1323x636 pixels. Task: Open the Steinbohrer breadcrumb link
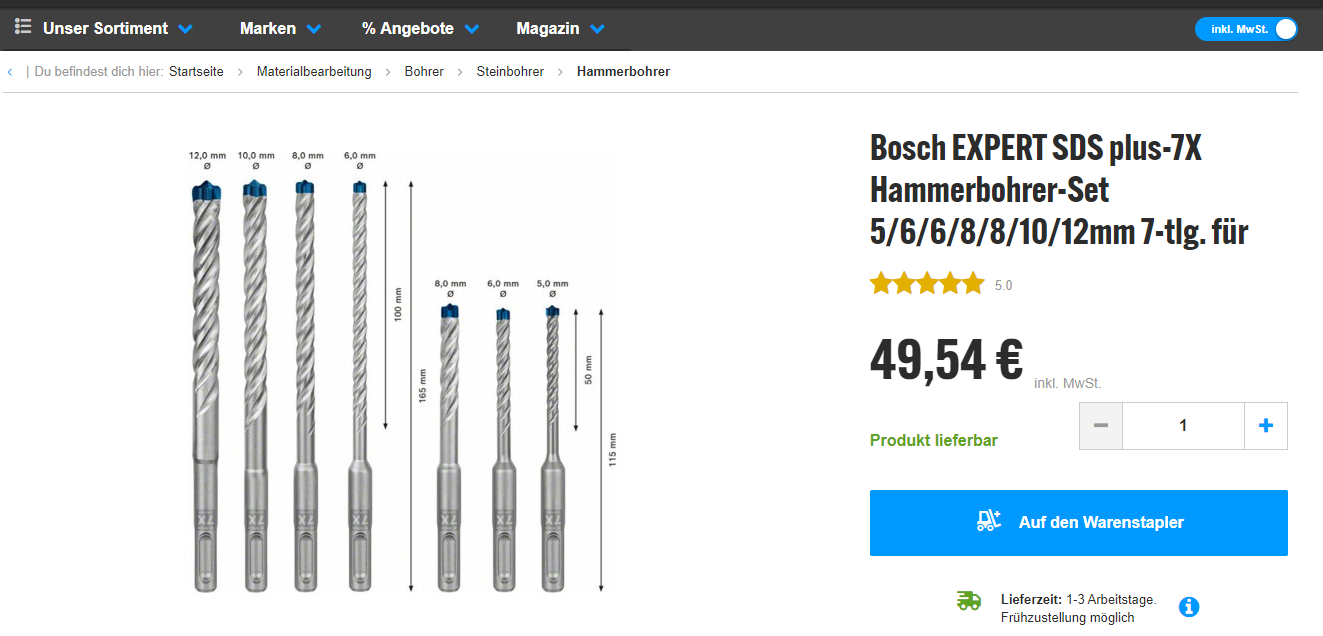(510, 72)
